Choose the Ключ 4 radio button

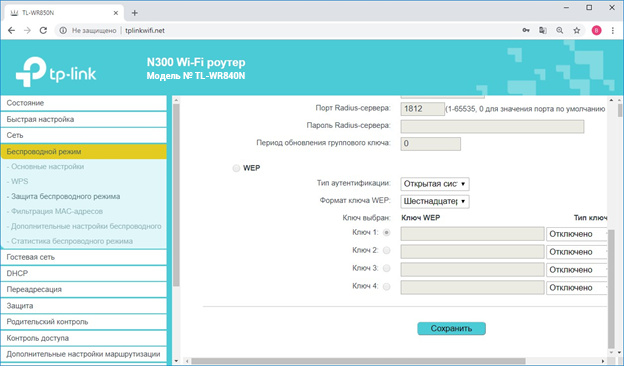pyautogui.click(x=386, y=286)
